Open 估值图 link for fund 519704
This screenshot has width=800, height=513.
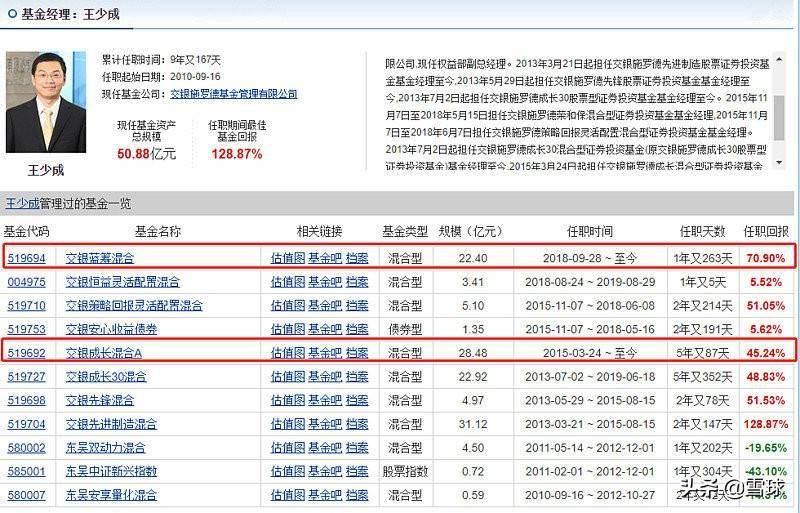[x=287, y=424]
